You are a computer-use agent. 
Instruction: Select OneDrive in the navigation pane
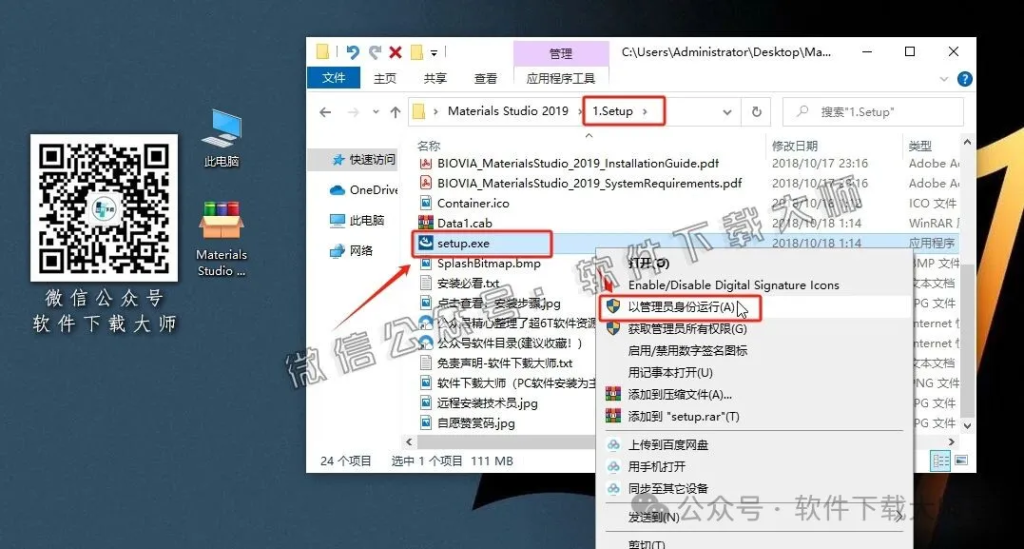tap(364, 190)
